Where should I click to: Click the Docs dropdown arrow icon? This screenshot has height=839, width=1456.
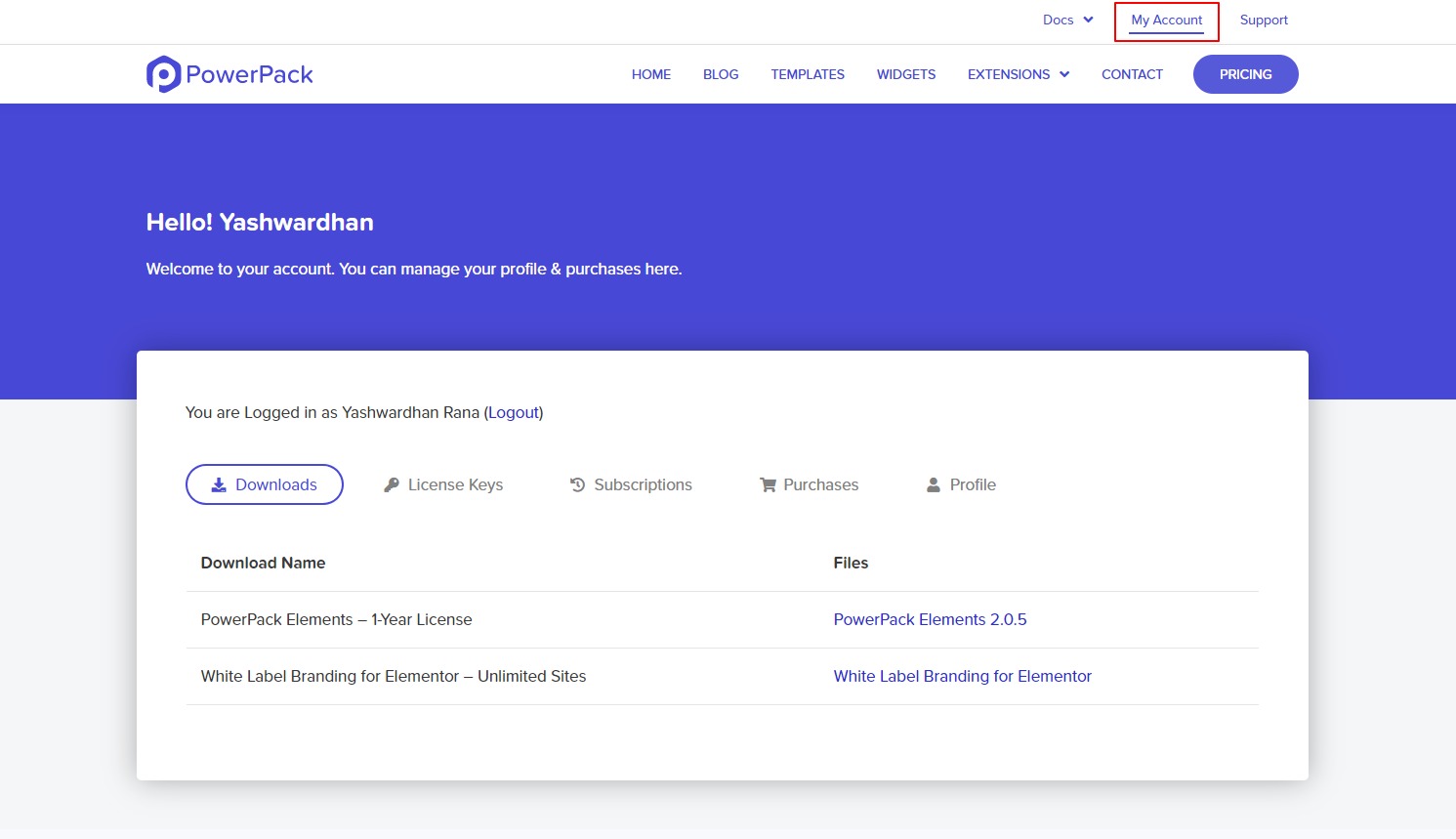pyautogui.click(x=1087, y=19)
